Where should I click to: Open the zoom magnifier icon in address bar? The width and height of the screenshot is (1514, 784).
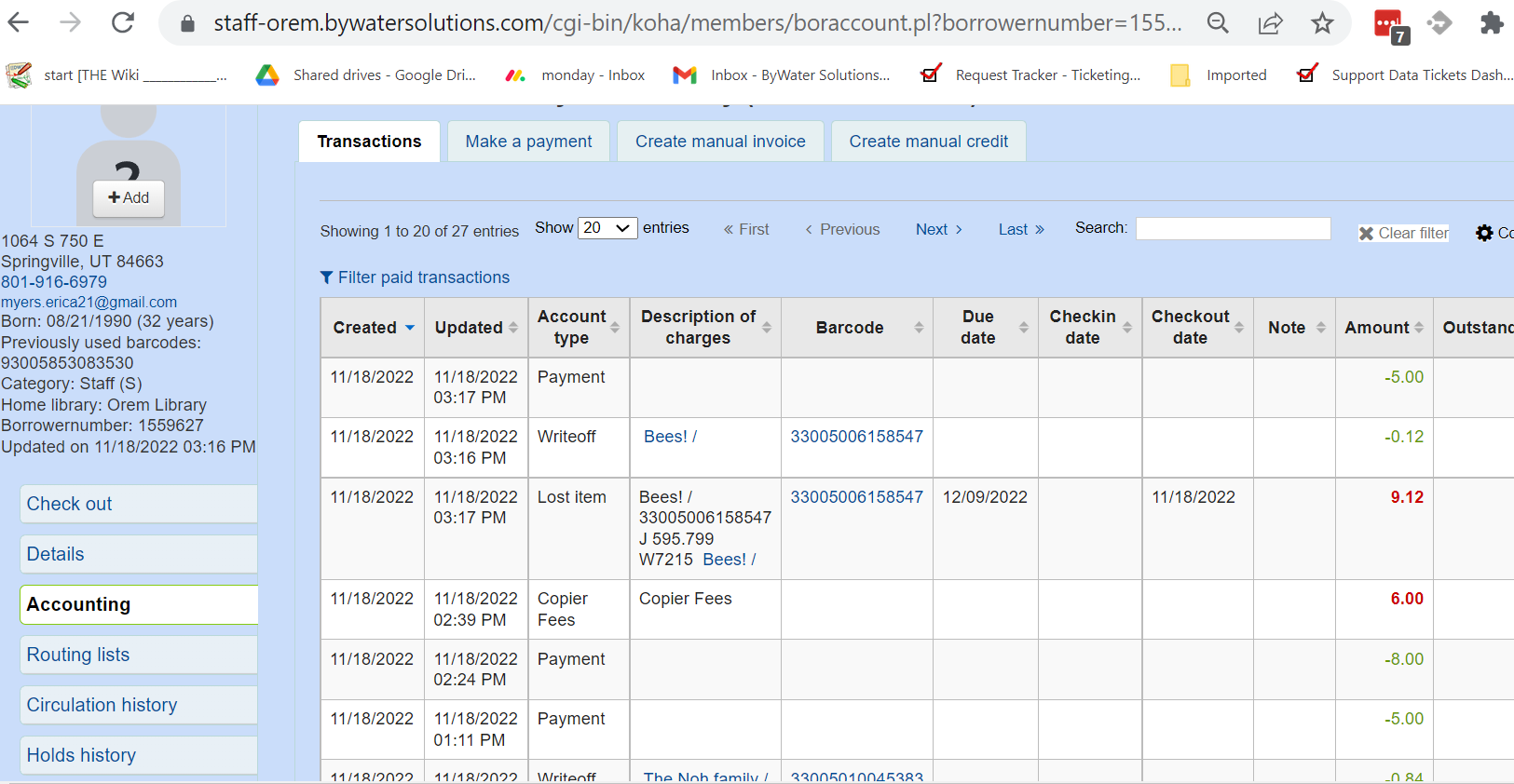click(1218, 23)
